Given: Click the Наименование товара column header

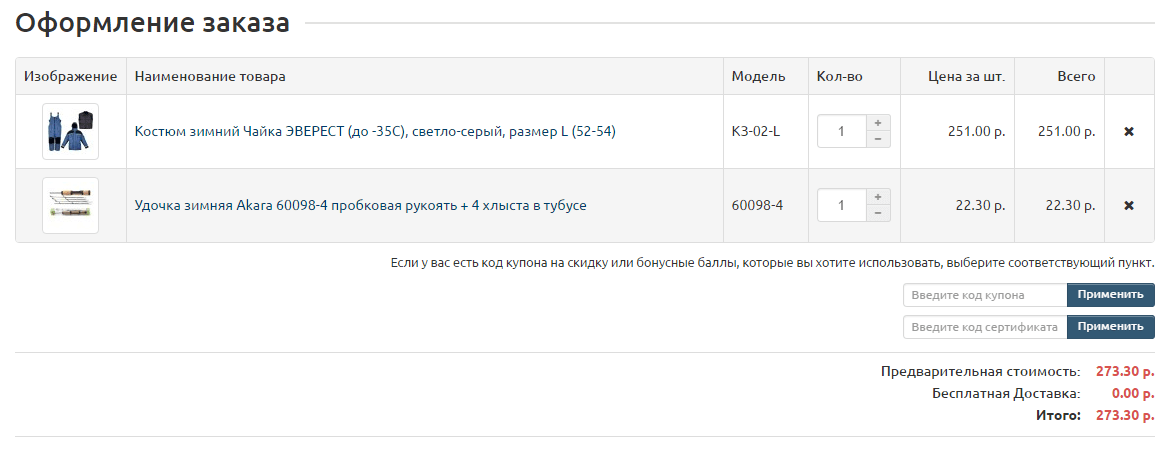Looking at the screenshot, I should tap(210, 77).
